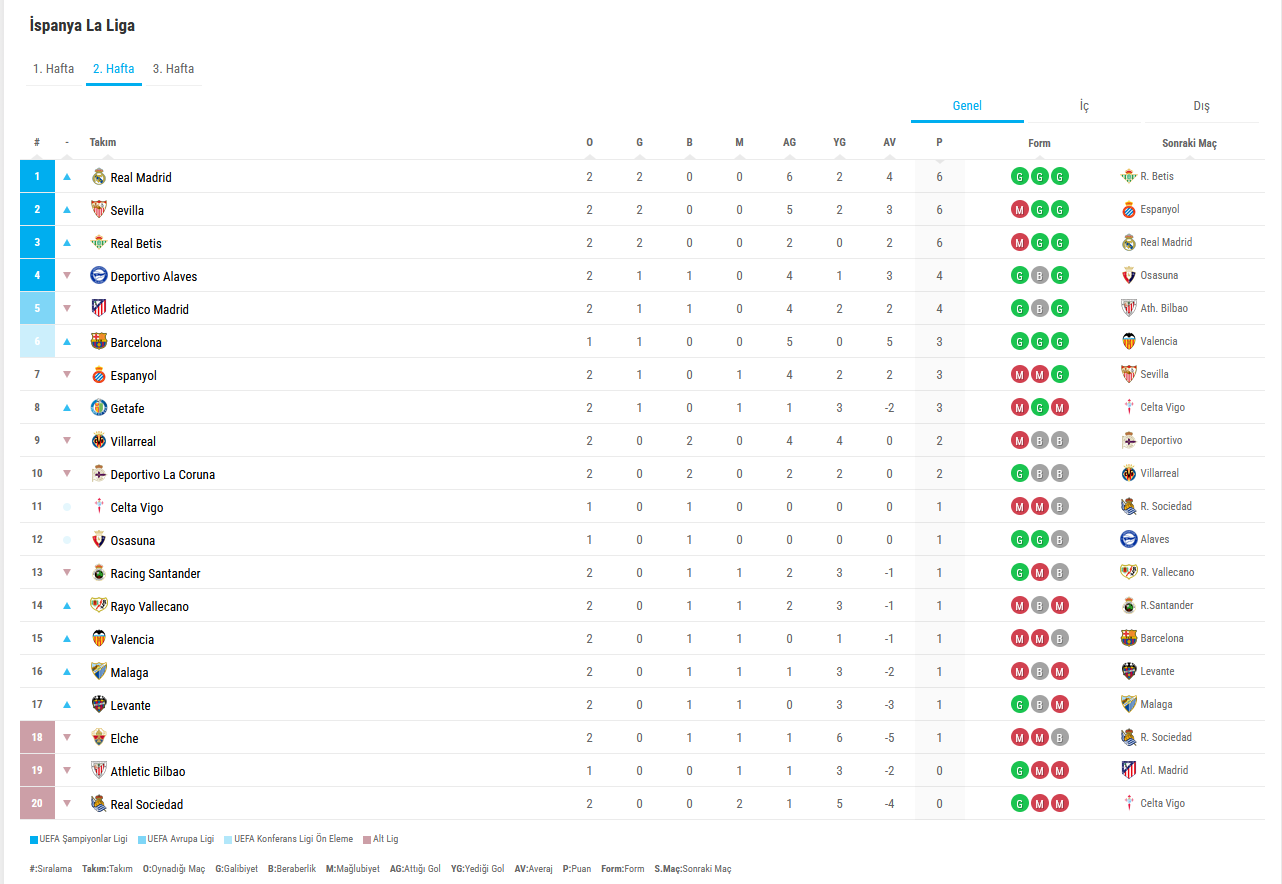Click the rank 1 position badge
This screenshot has height=884, width=1282.
37,177
